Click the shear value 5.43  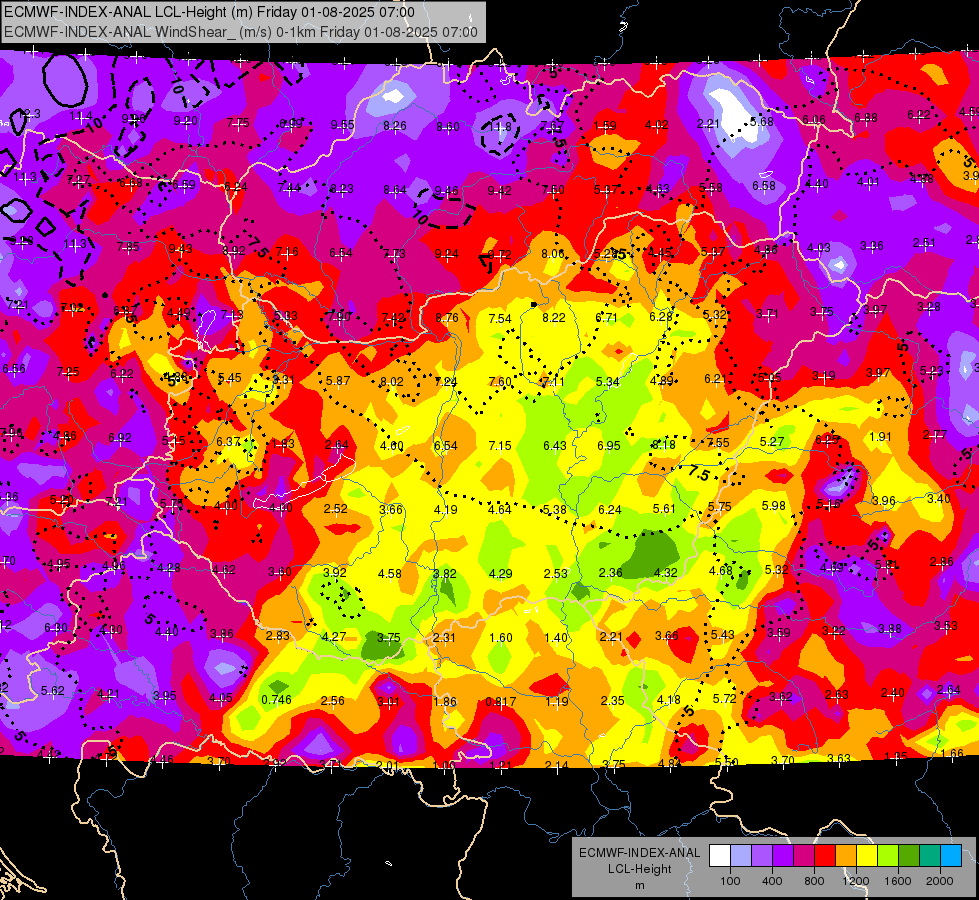723,635
